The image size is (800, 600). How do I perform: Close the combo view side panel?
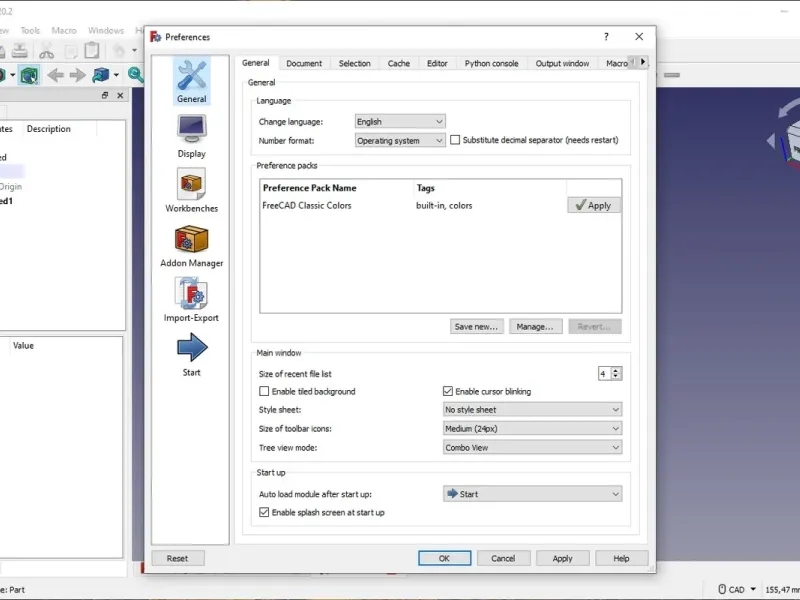point(120,95)
